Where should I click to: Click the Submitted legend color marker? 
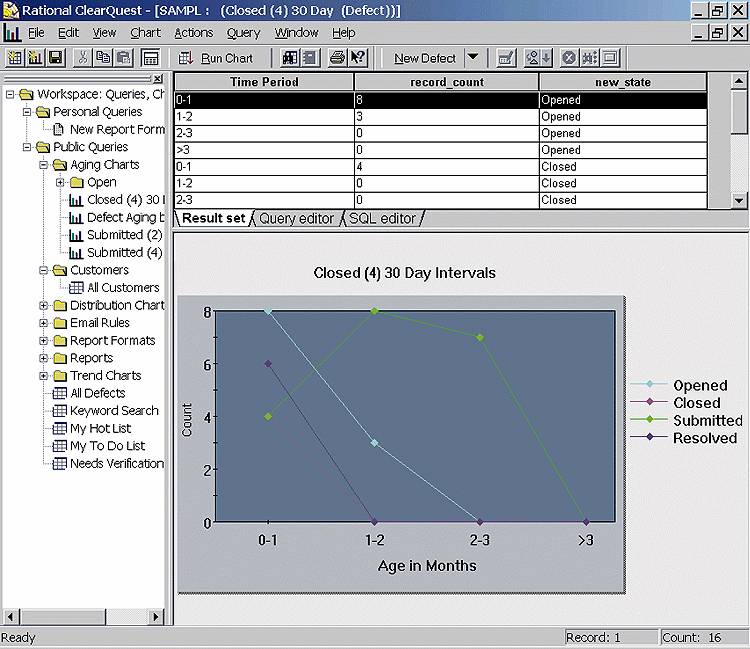(x=650, y=420)
